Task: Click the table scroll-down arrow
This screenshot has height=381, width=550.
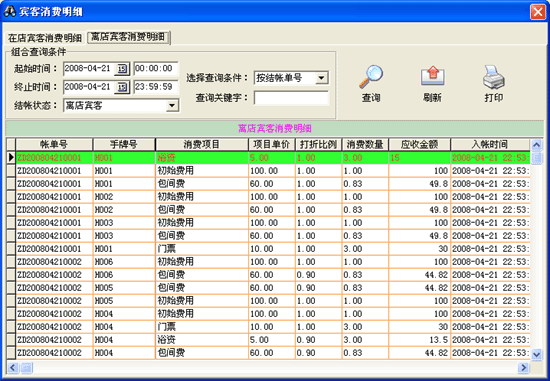Action: coord(536,354)
